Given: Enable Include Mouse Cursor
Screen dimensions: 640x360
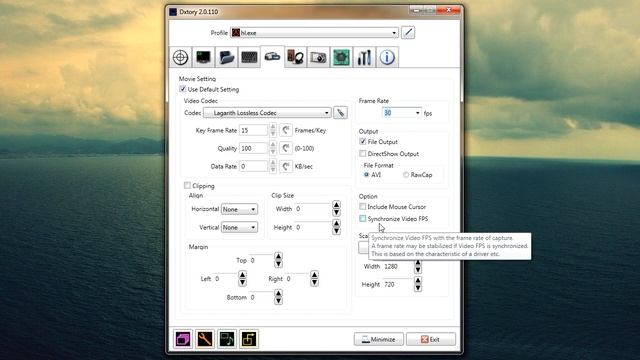Looking at the screenshot, I should pos(362,207).
